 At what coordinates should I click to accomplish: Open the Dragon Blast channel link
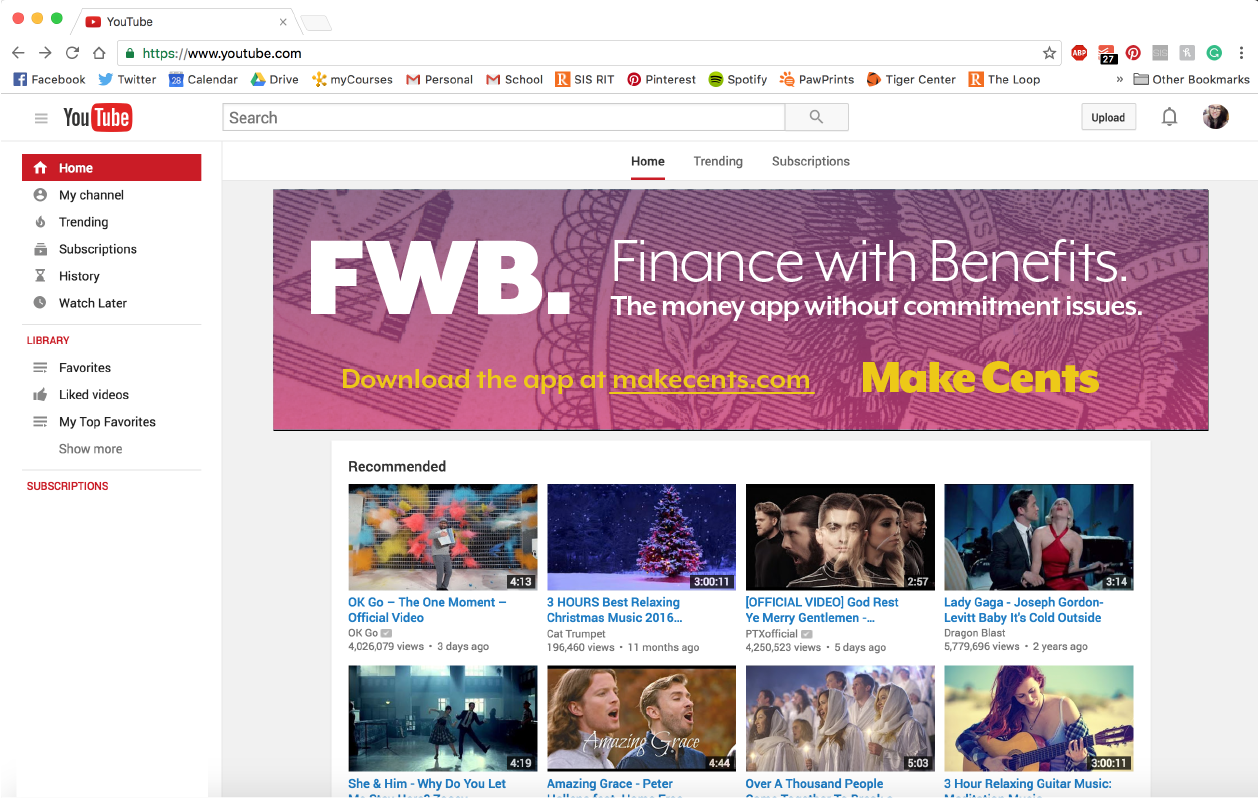[x=976, y=633]
